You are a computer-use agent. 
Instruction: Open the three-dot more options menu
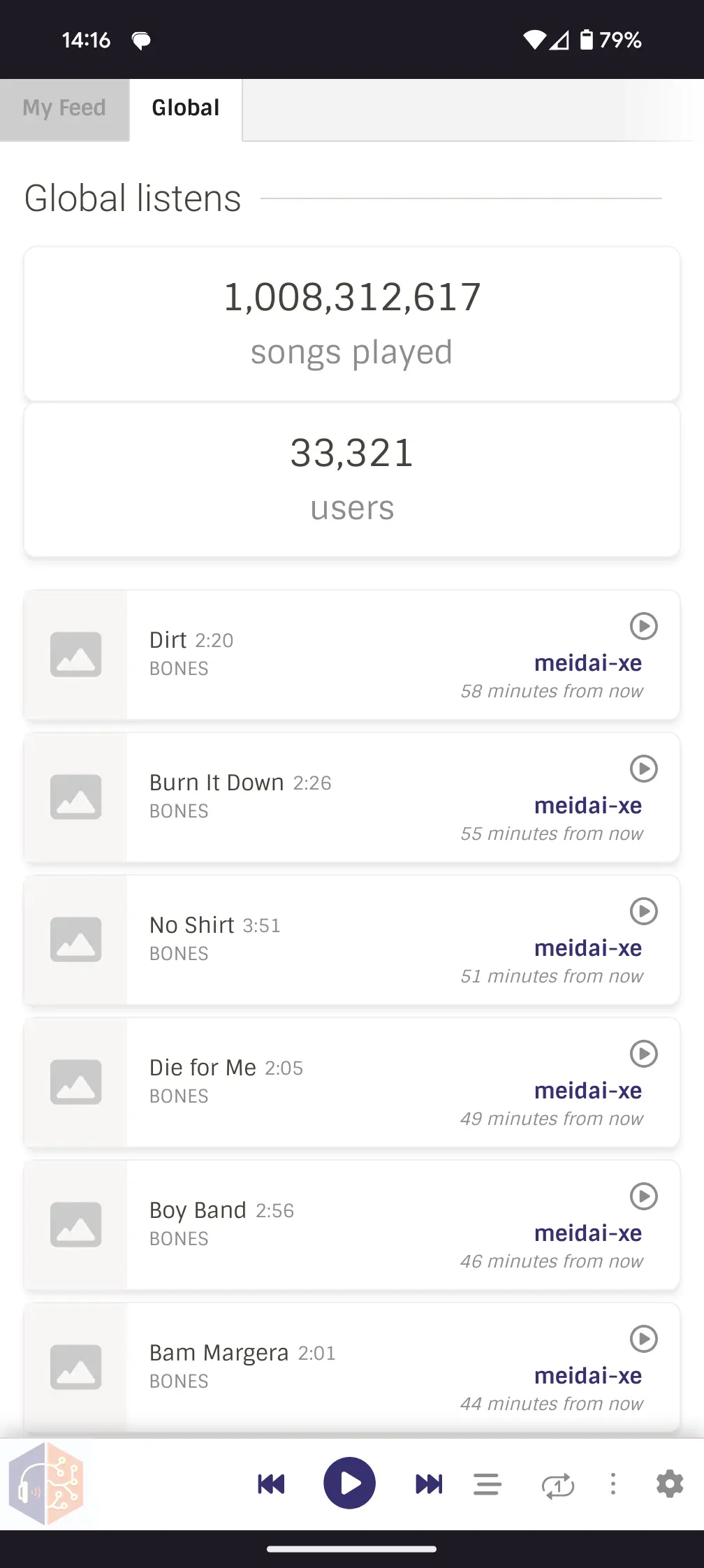pos(613,1483)
